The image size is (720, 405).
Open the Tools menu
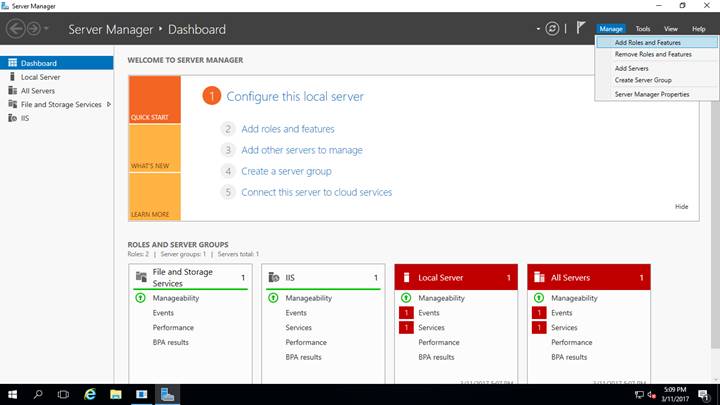point(643,28)
